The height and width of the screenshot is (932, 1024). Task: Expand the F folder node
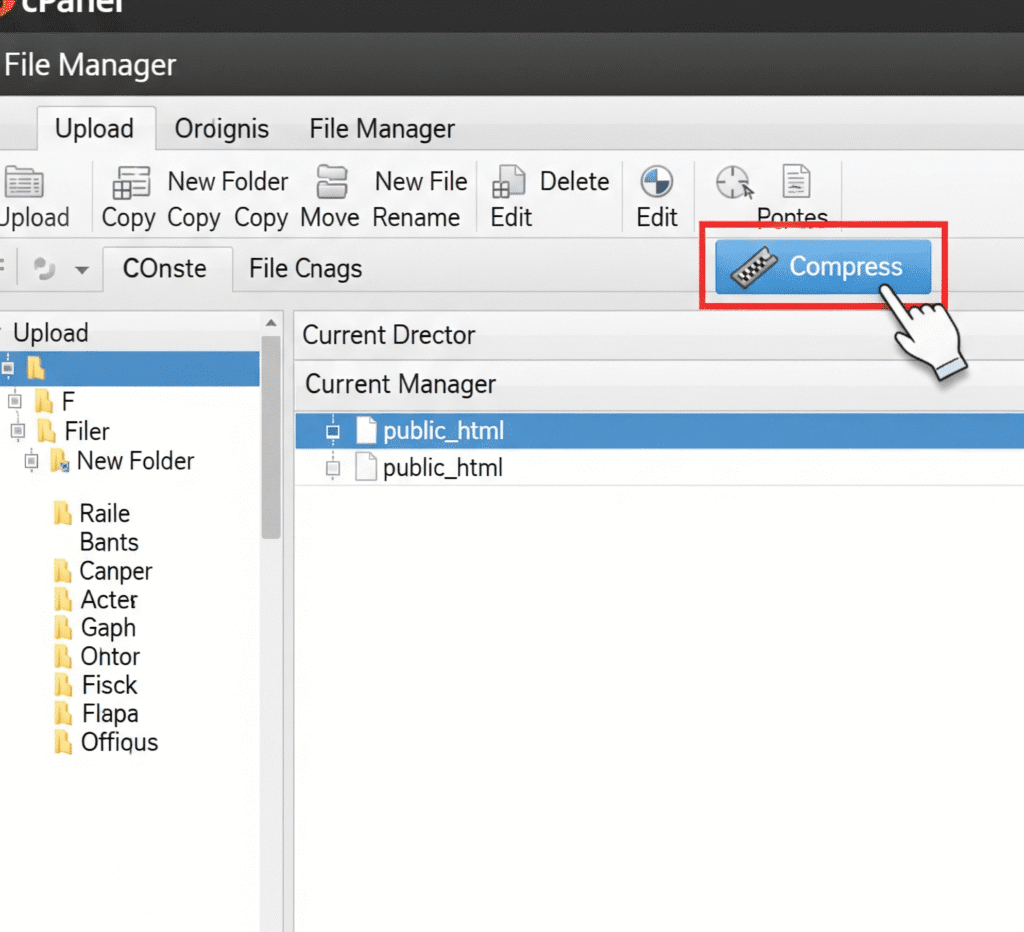pos(15,400)
